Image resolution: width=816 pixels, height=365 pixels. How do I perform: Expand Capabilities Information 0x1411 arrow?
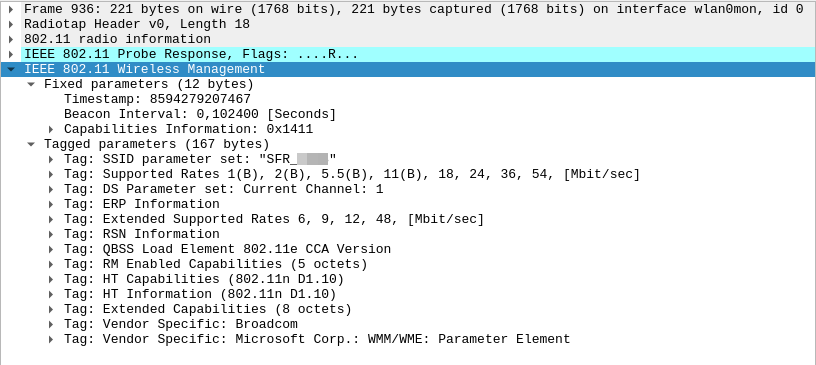(x=51, y=129)
